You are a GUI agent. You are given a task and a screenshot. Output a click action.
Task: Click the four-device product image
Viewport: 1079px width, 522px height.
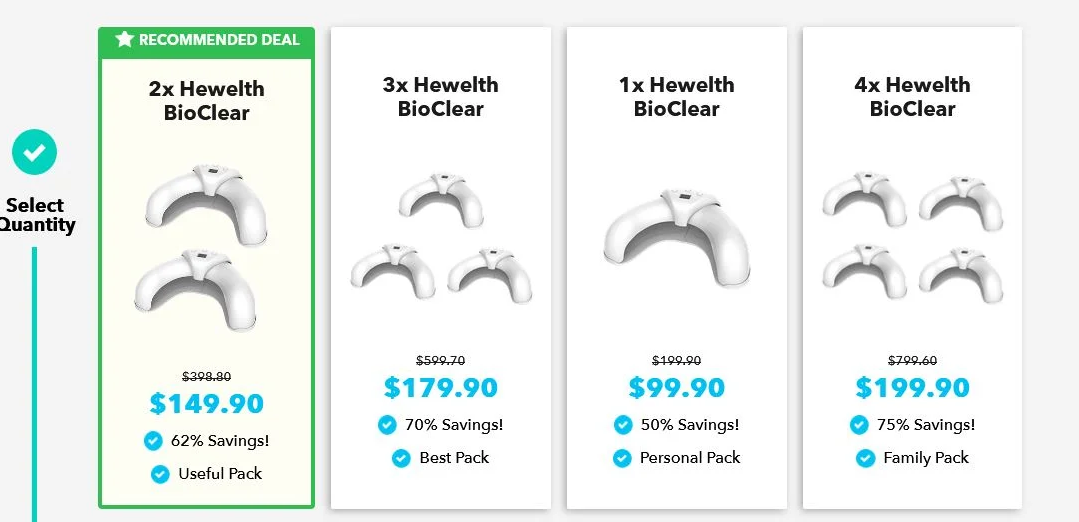[x=912, y=237]
